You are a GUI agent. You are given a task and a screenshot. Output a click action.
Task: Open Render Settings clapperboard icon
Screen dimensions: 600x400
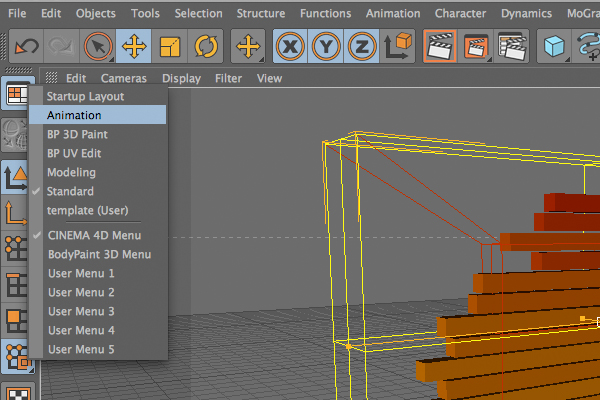pos(512,46)
